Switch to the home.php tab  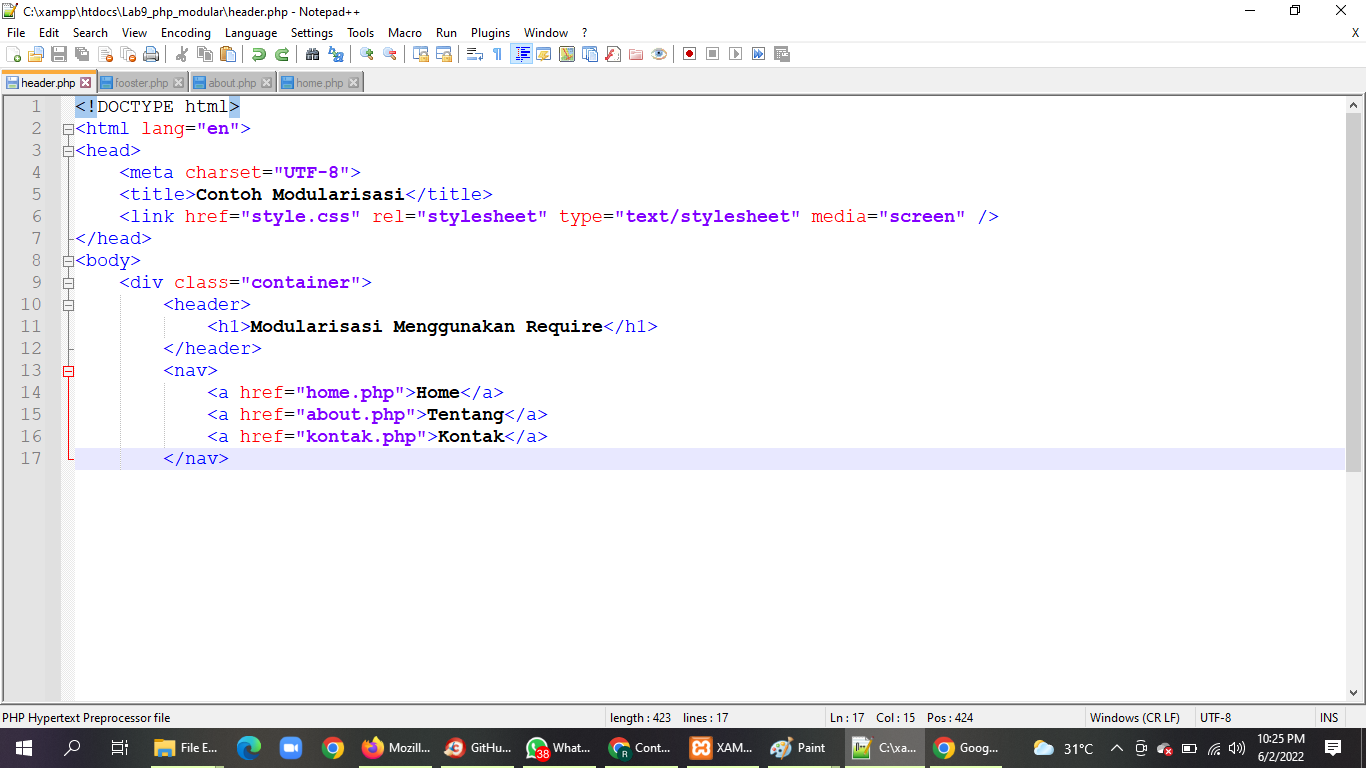pyautogui.click(x=319, y=83)
